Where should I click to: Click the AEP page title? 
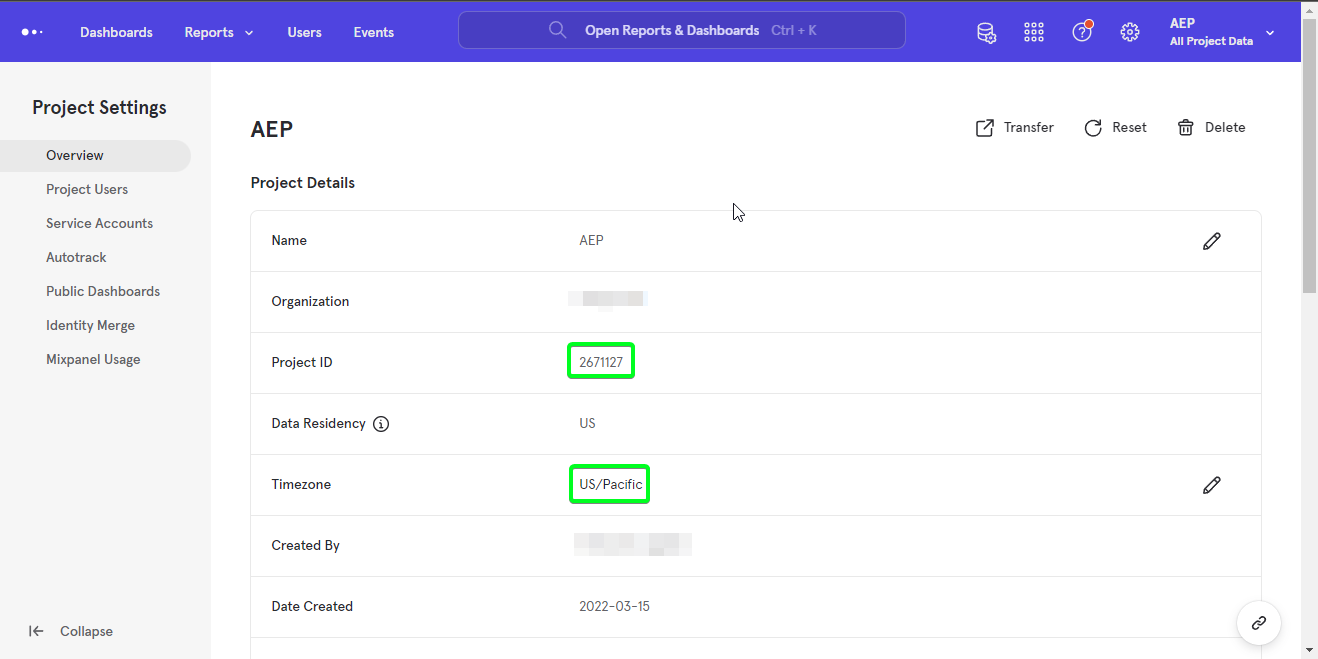pyautogui.click(x=272, y=129)
